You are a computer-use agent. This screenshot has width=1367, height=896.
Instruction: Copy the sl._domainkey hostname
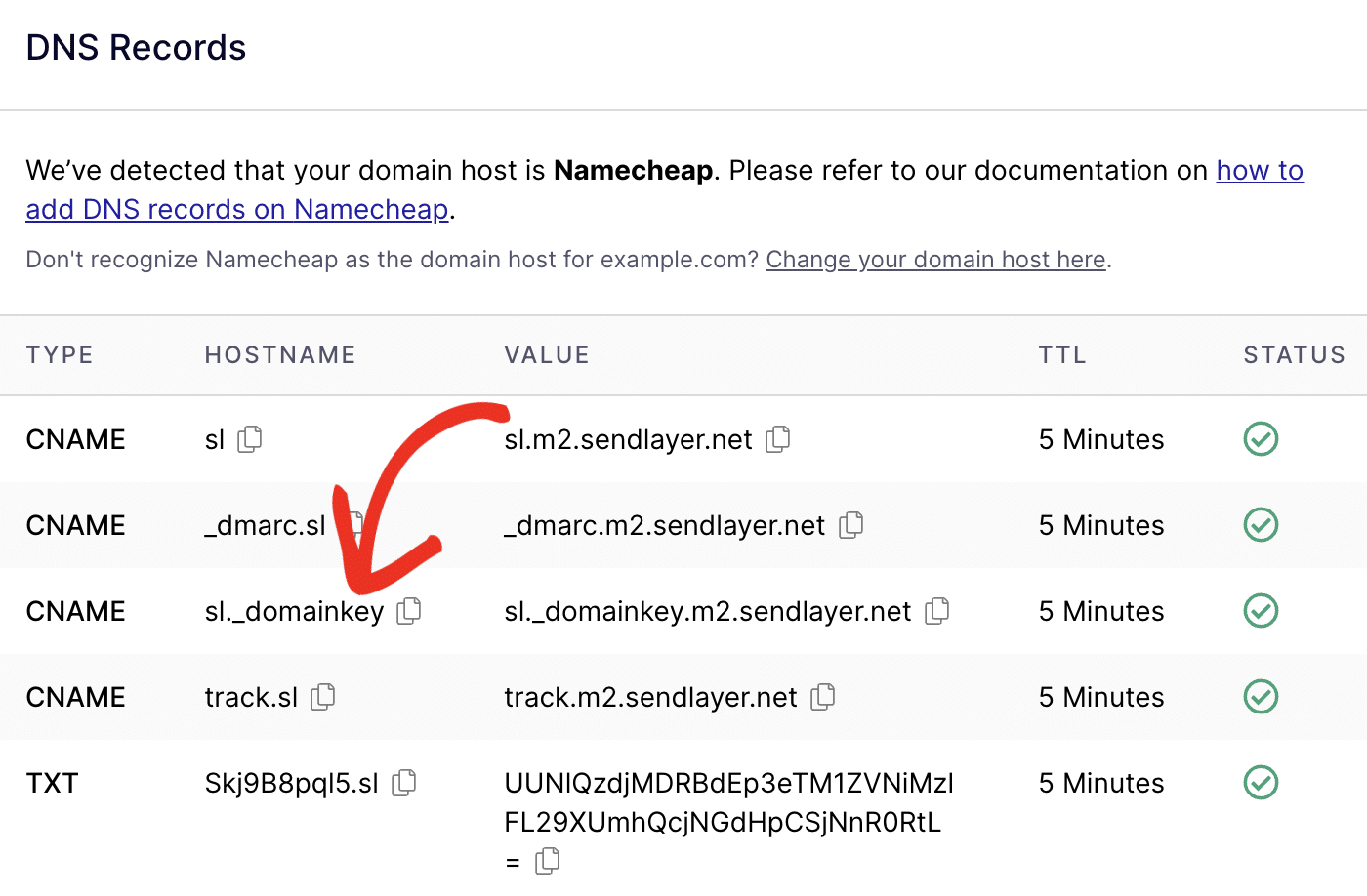[408, 611]
